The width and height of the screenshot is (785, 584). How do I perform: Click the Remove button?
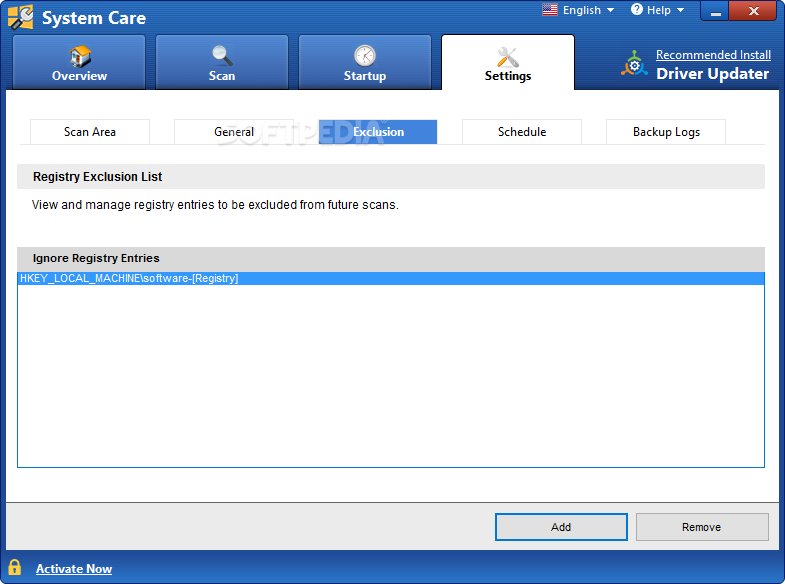pyautogui.click(x=702, y=527)
